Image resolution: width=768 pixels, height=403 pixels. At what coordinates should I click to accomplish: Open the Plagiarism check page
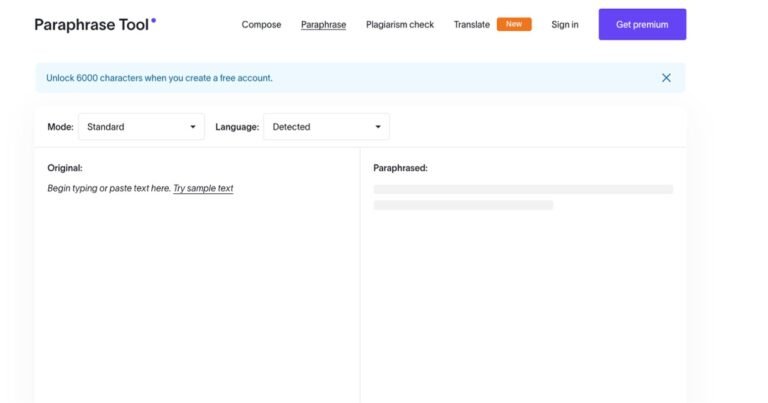coord(400,24)
